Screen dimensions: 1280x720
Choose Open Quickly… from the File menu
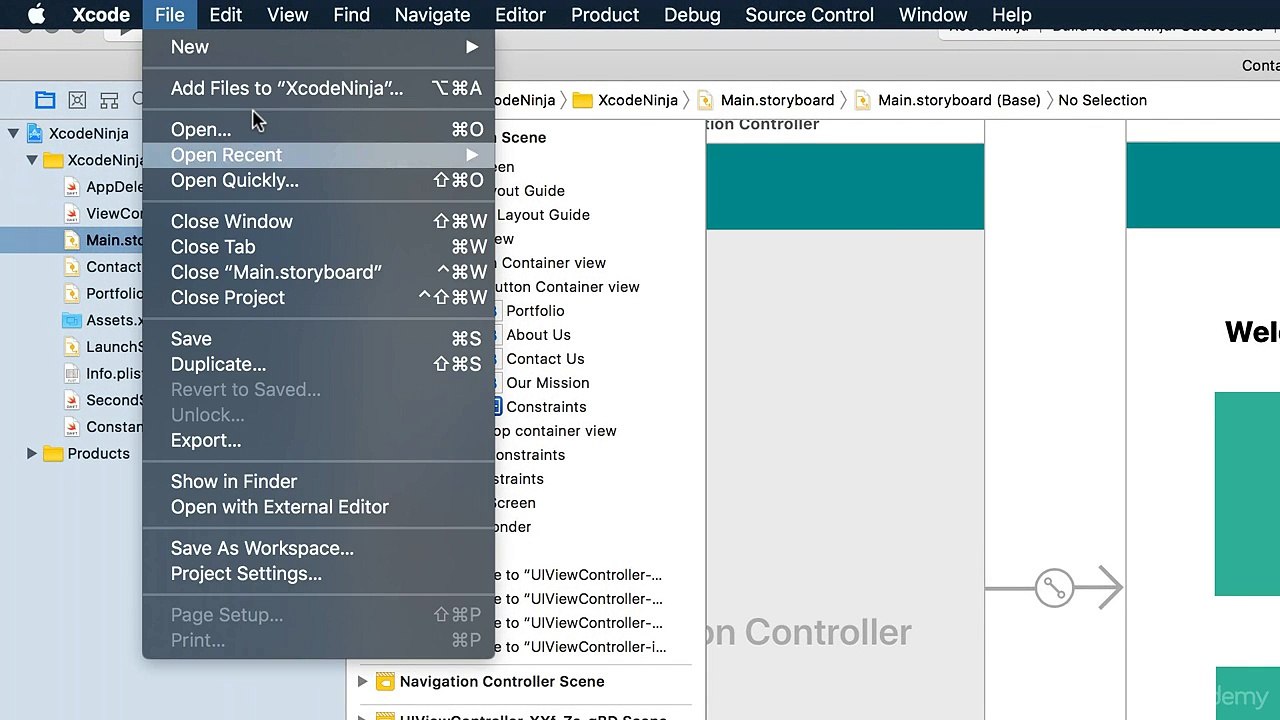[x=319, y=181]
